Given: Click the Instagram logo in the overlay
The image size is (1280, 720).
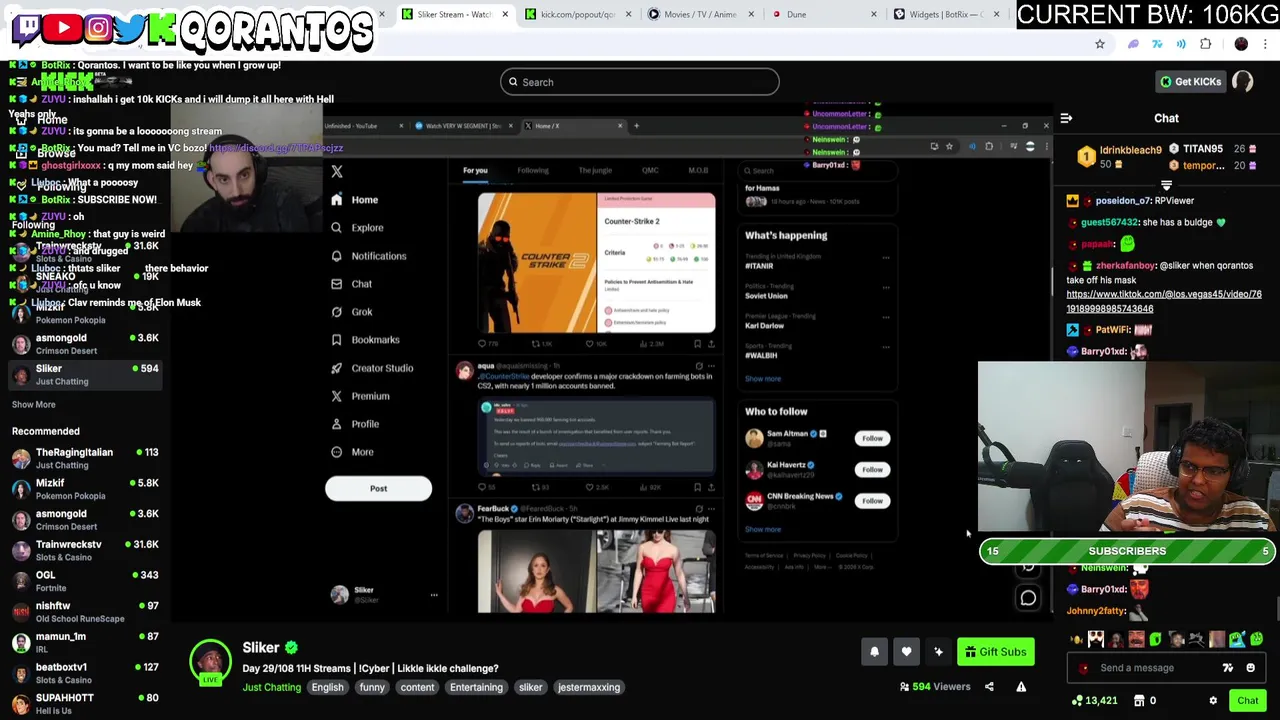Looking at the screenshot, I should [98, 28].
